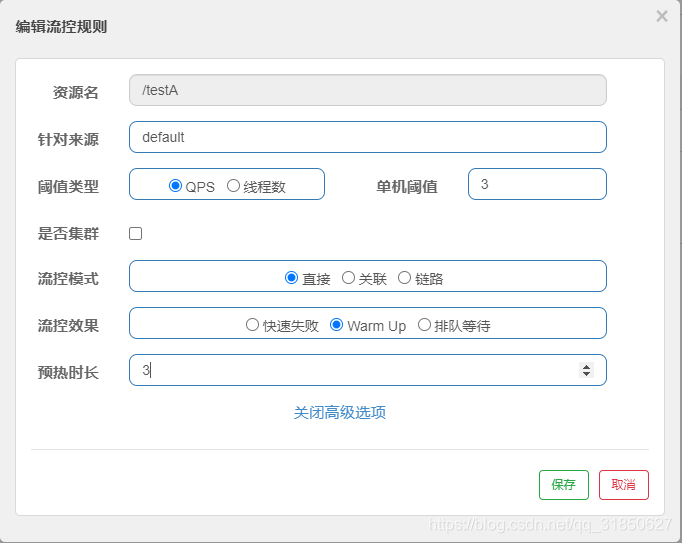Cancel editing with 取消 button
The height and width of the screenshot is (543, 682).
pyautogui.click(x=624, y=485)
